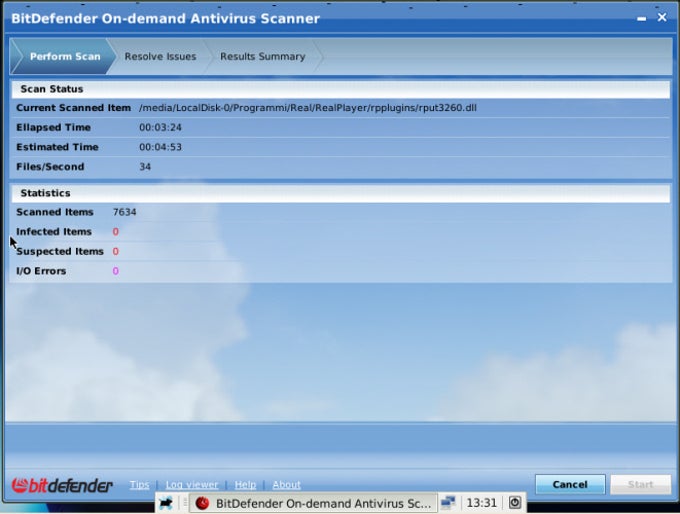This screenshot has height=514, width=680.
Task: Click the Files/Second value 34
Action: pyautogui.click(x=145, y=167)
